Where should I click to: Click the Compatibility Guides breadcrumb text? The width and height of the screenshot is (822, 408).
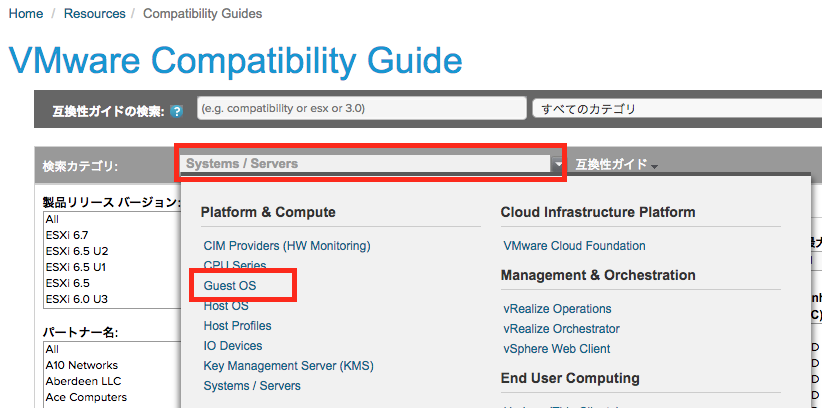202,14
